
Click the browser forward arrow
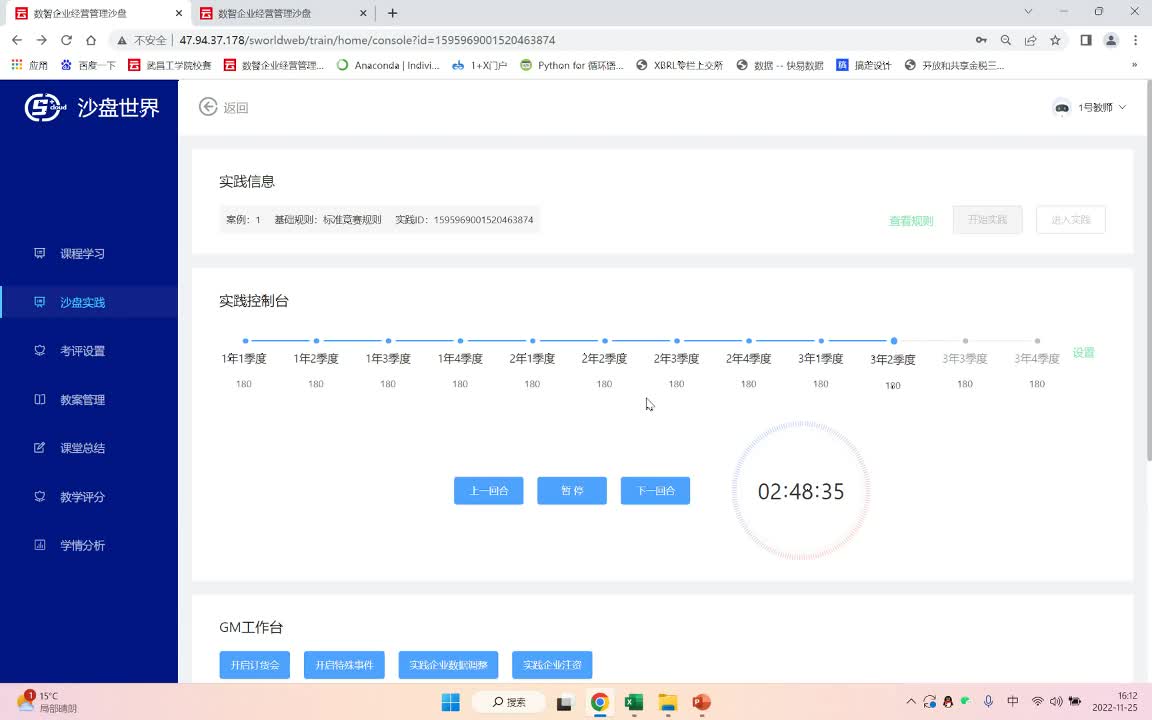41,40
